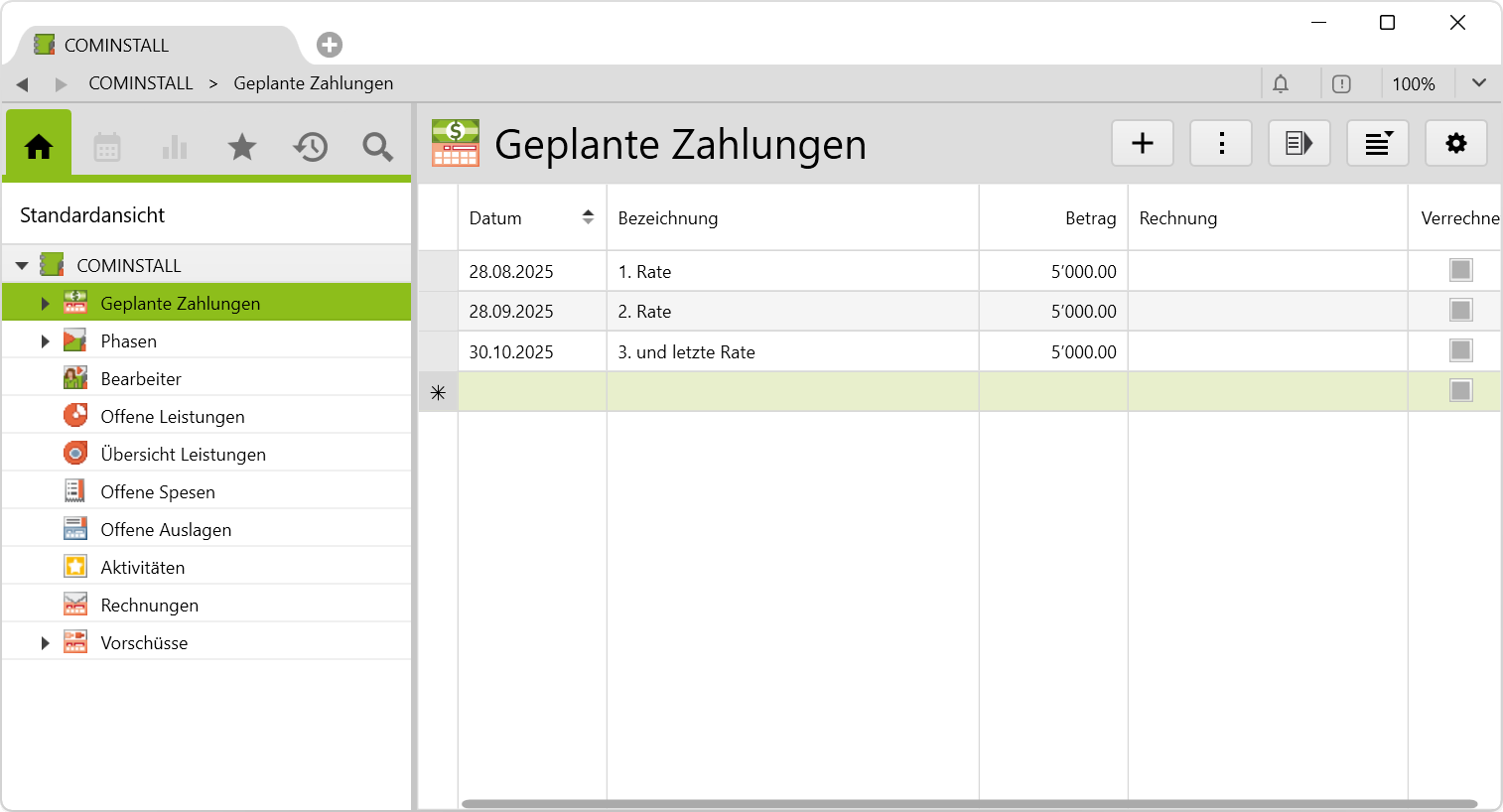
Task: Select the COMINSTALL tab
Action: [x=116, y=46]
